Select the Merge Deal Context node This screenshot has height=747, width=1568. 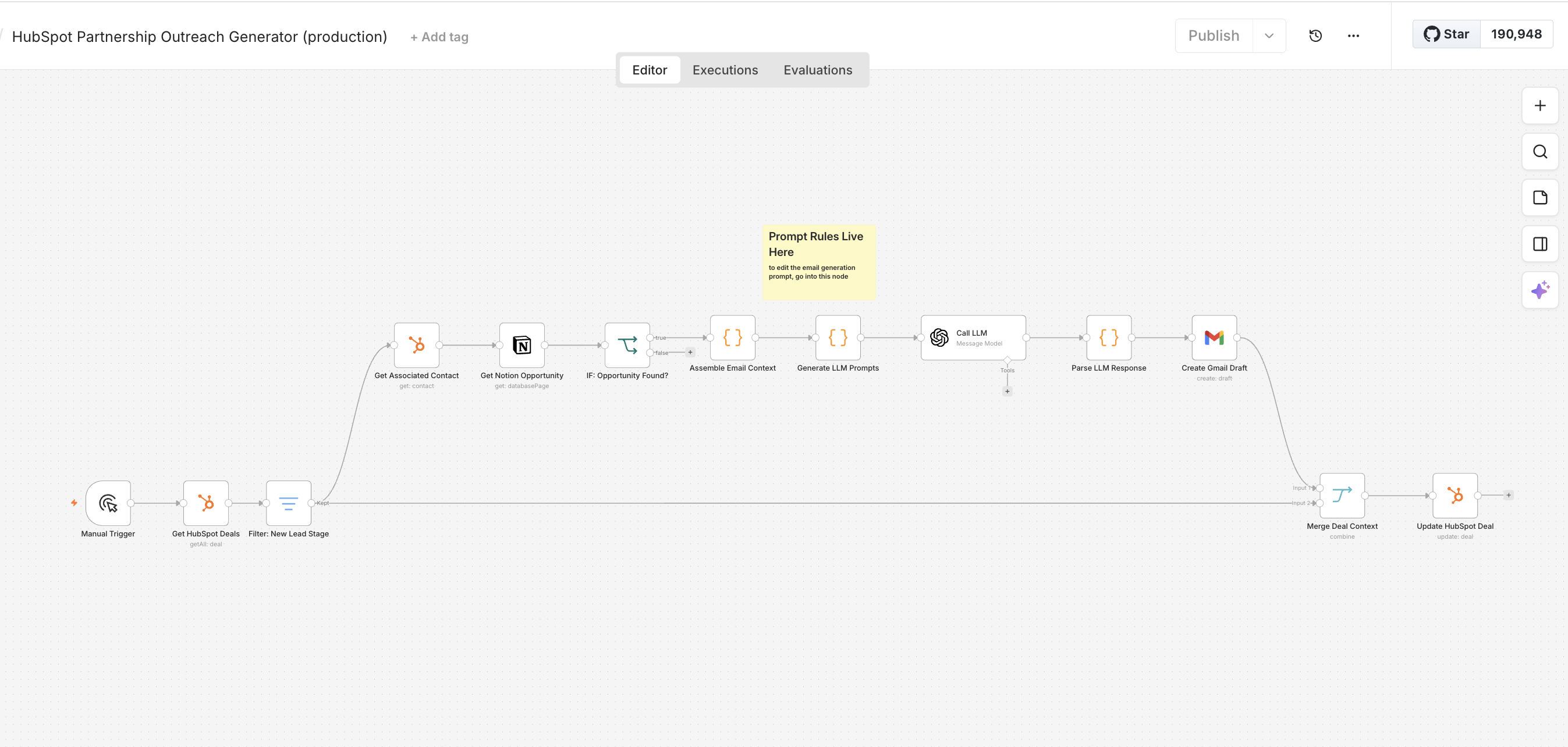[x=1342, y=496]
